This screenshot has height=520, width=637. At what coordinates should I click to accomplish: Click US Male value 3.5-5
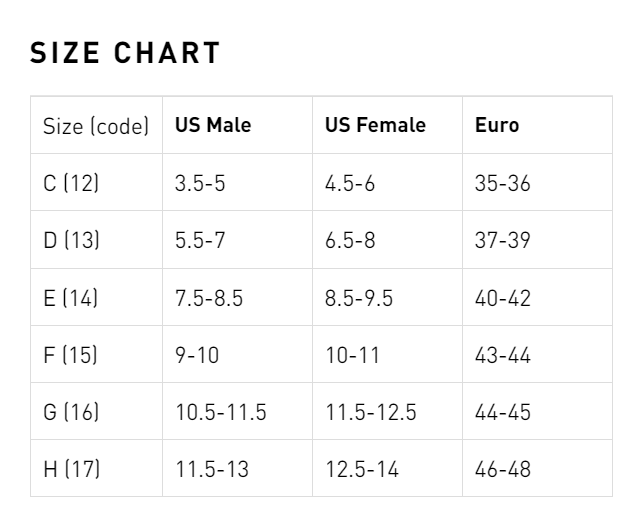200,183
